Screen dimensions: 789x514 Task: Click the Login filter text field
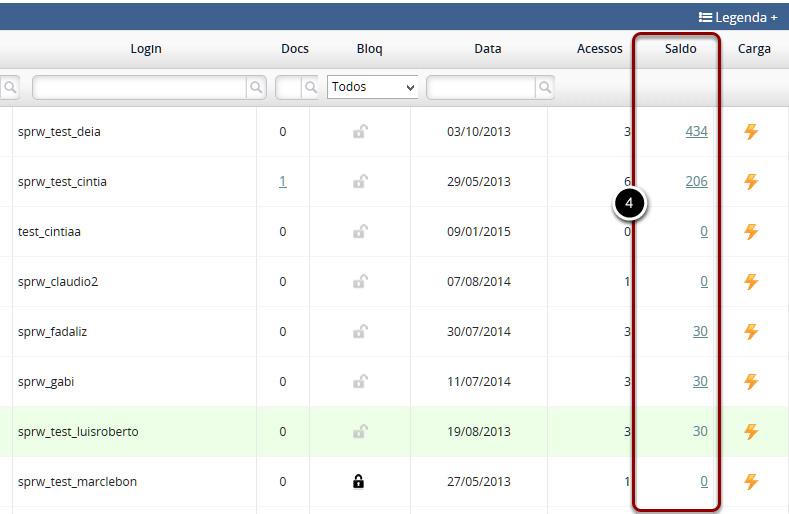click(x=140, y=88)
